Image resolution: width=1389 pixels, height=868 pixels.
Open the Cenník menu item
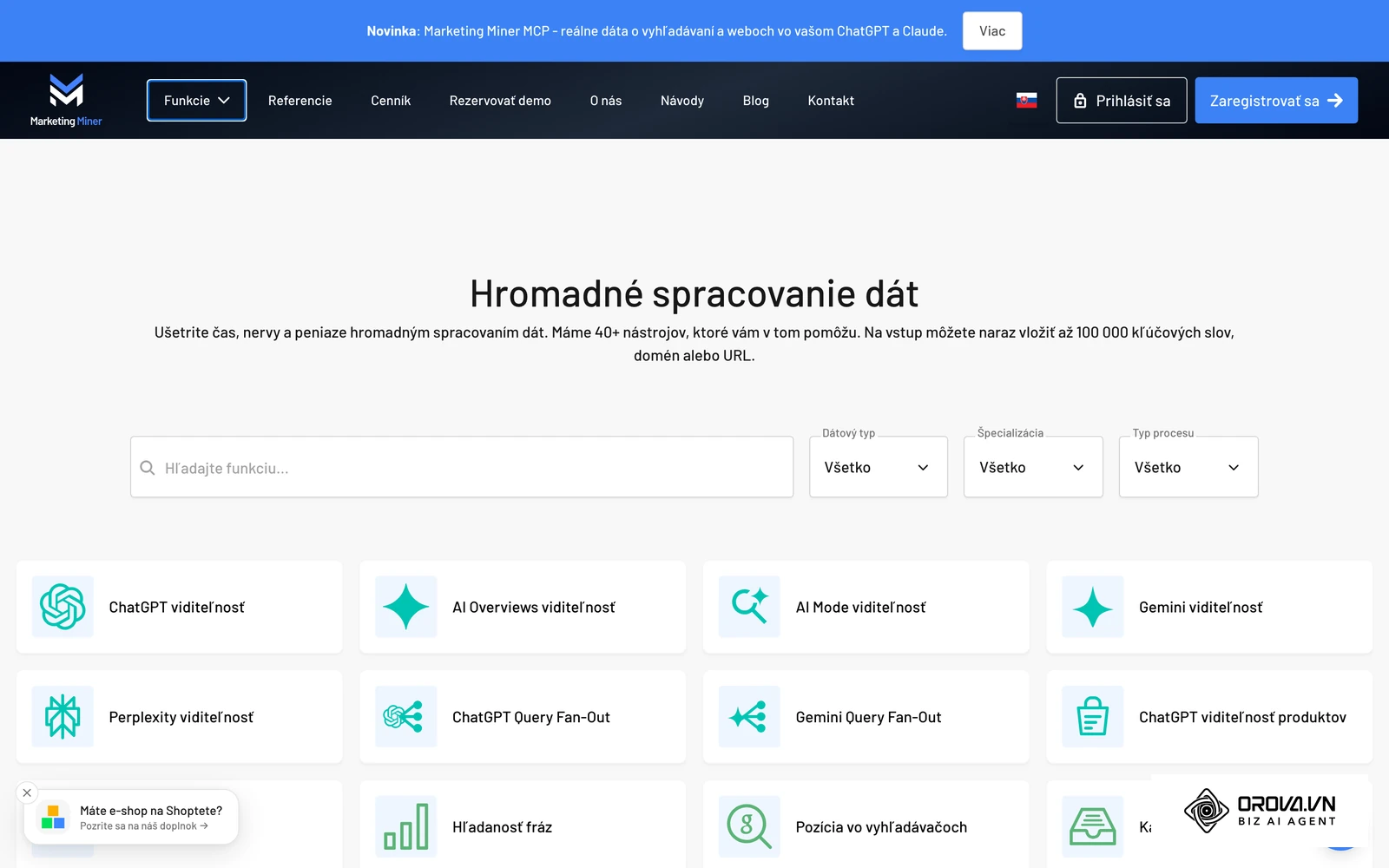pos(391,101)
